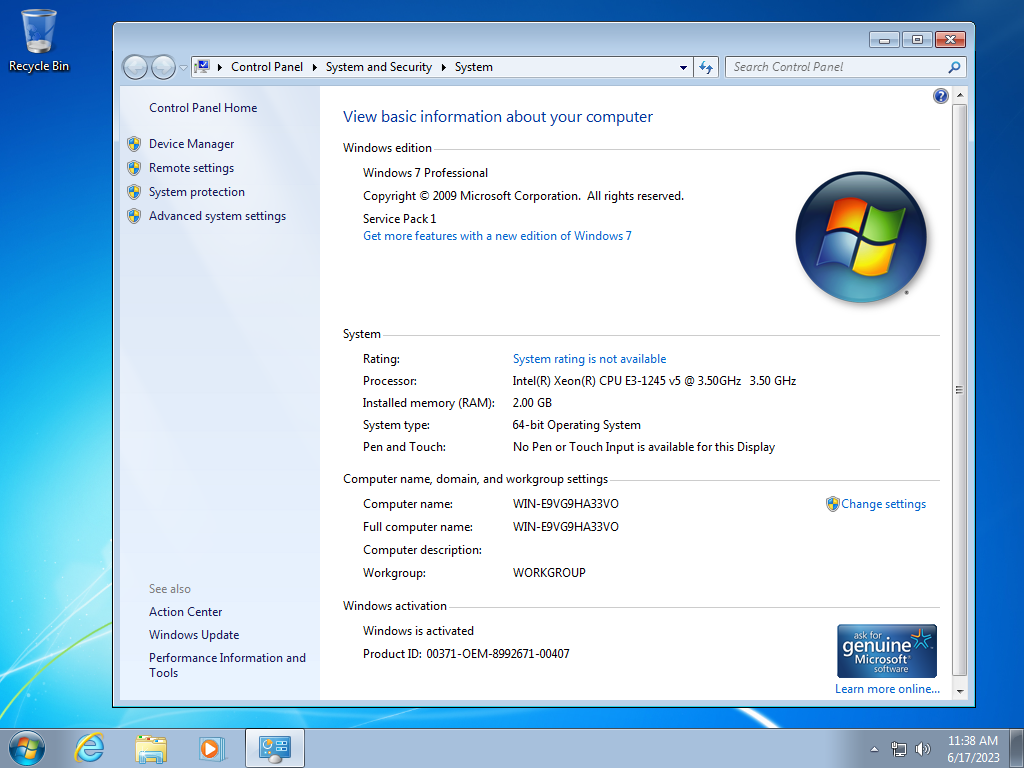This screenshot has height=768, width=1024.
Task: Open Learn more online link
Action: pos(887,689)
